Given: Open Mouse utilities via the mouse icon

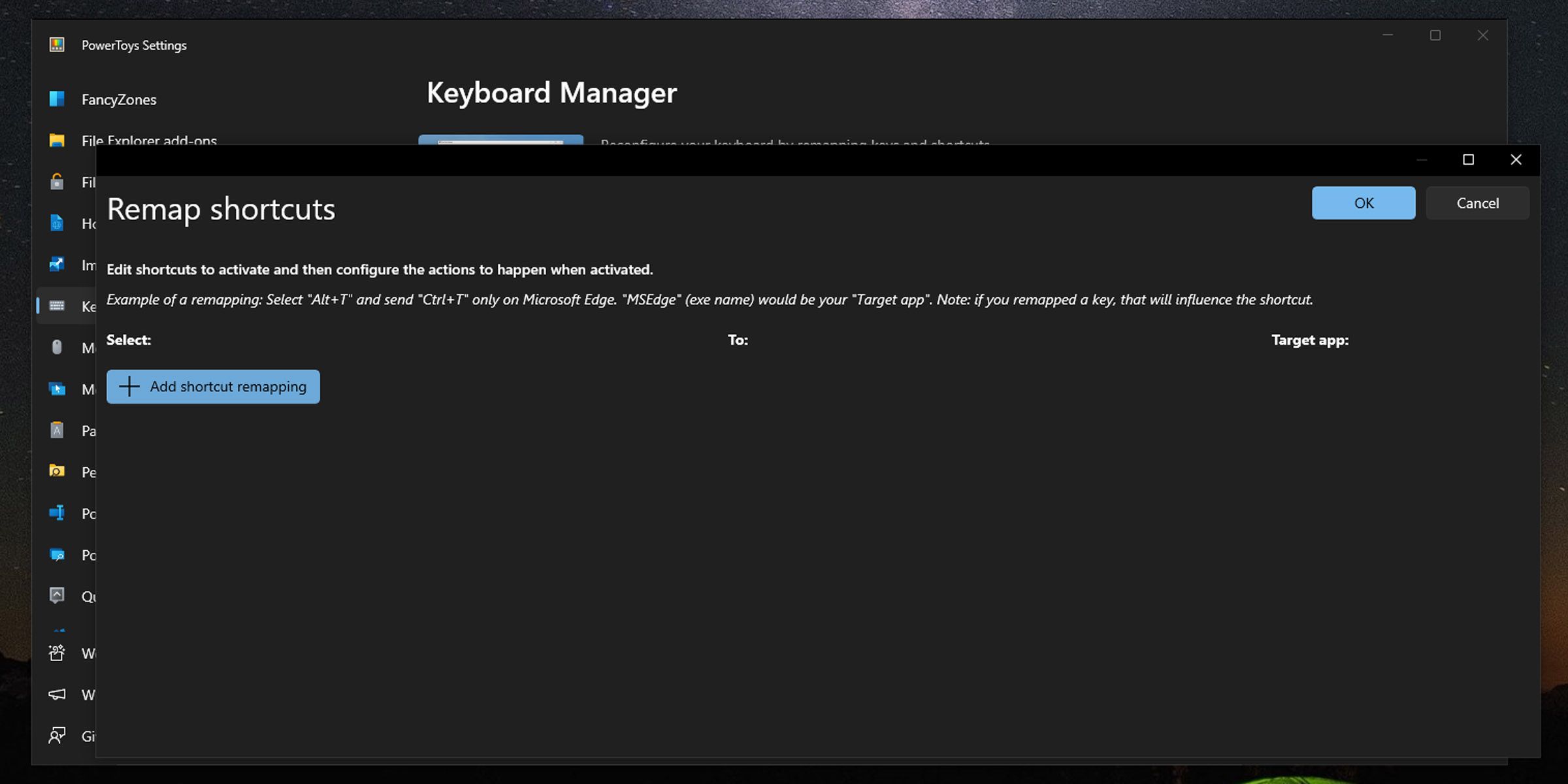Looking at the screenshot, I should (57, 347).
